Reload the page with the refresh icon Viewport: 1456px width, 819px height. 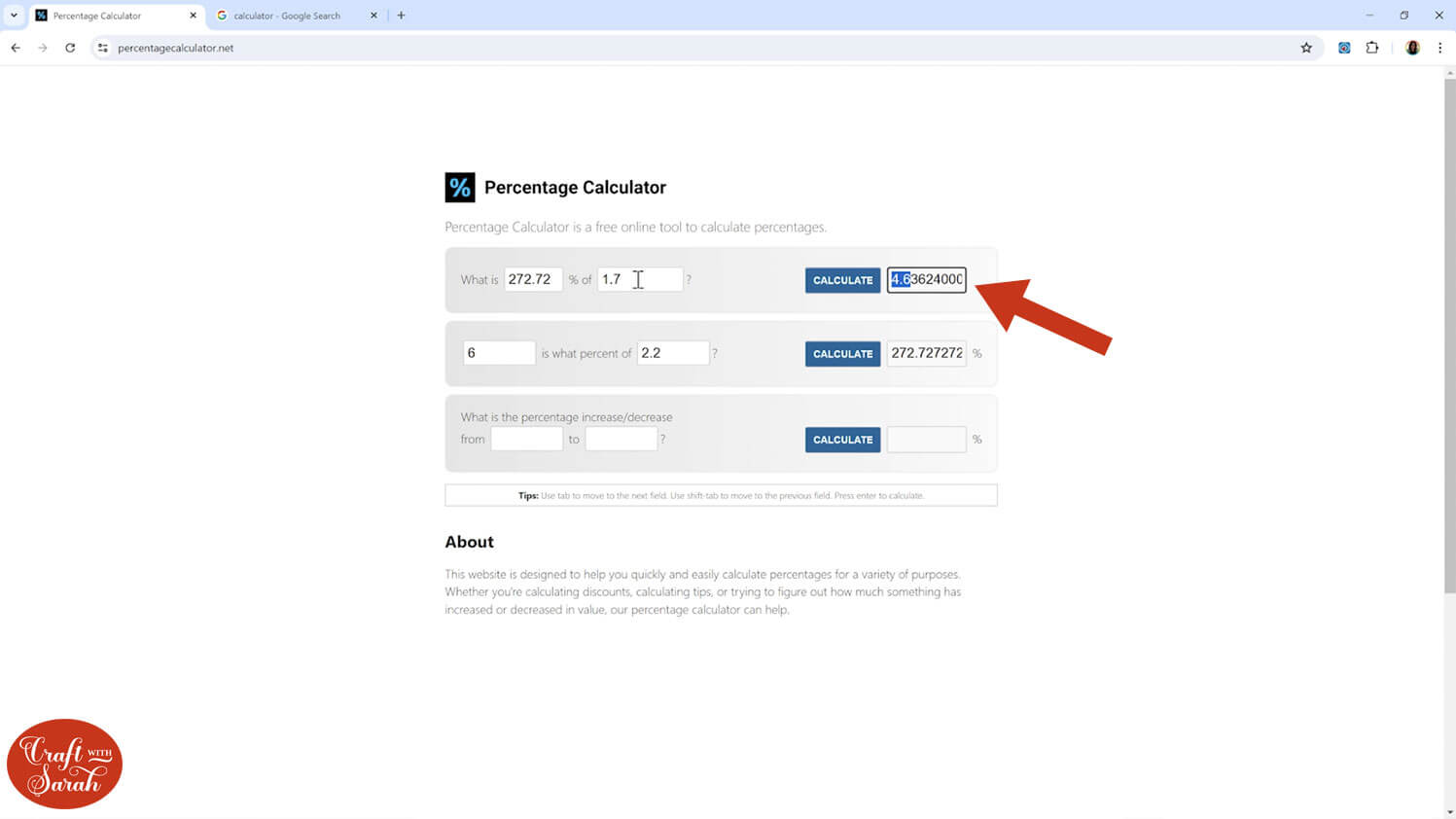pyautogui.click(x=70, y=48)
